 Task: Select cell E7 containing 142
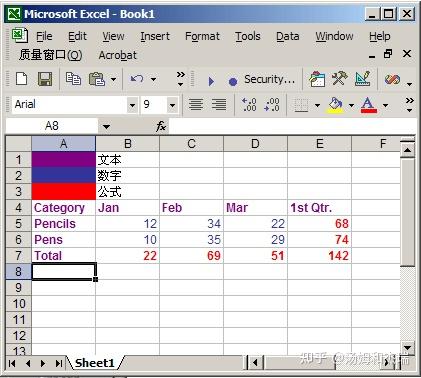[319, 256]
